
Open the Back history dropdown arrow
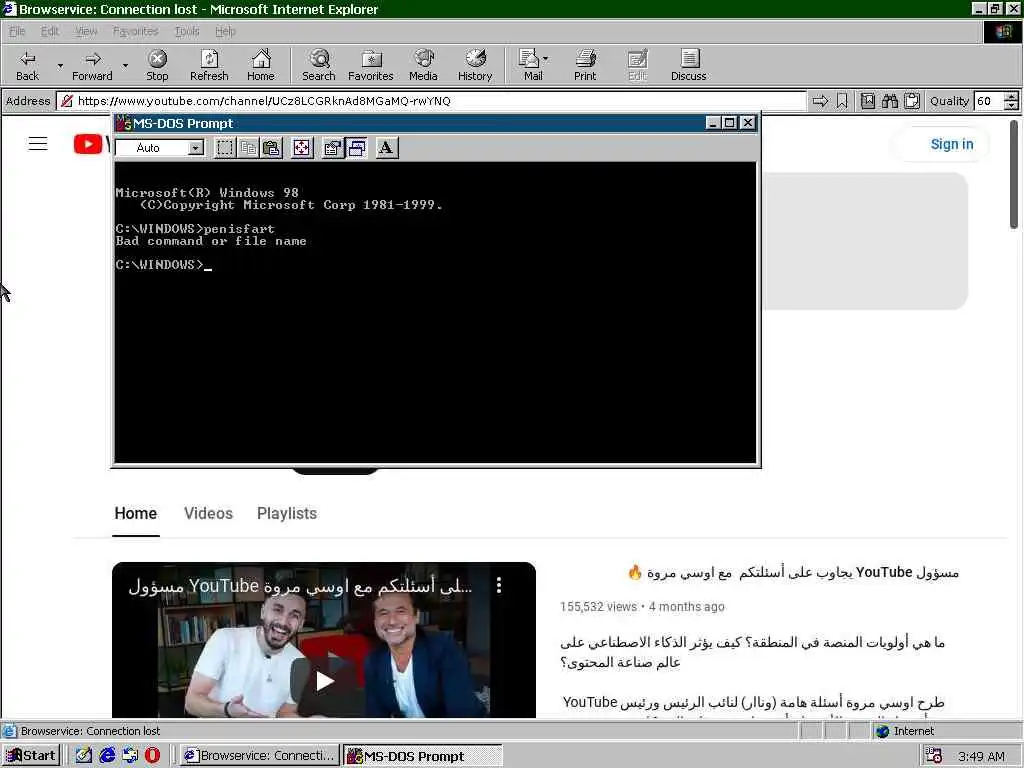click(x=60, y=65)
